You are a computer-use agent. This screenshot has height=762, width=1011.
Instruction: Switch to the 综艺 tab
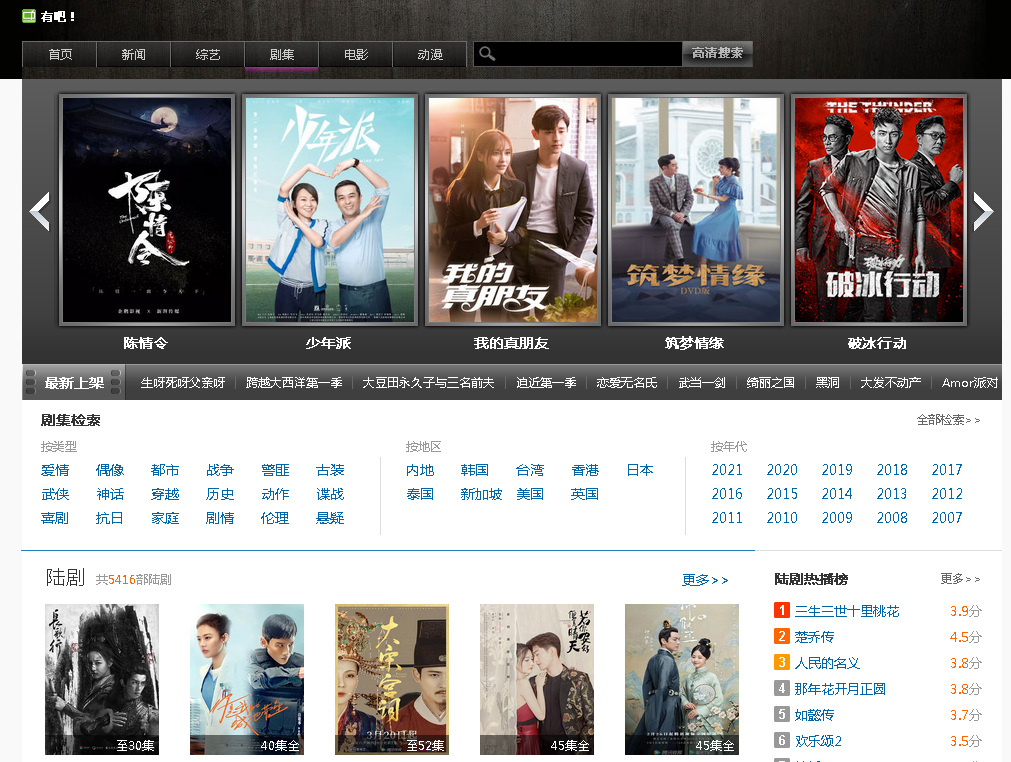point(208,55)
